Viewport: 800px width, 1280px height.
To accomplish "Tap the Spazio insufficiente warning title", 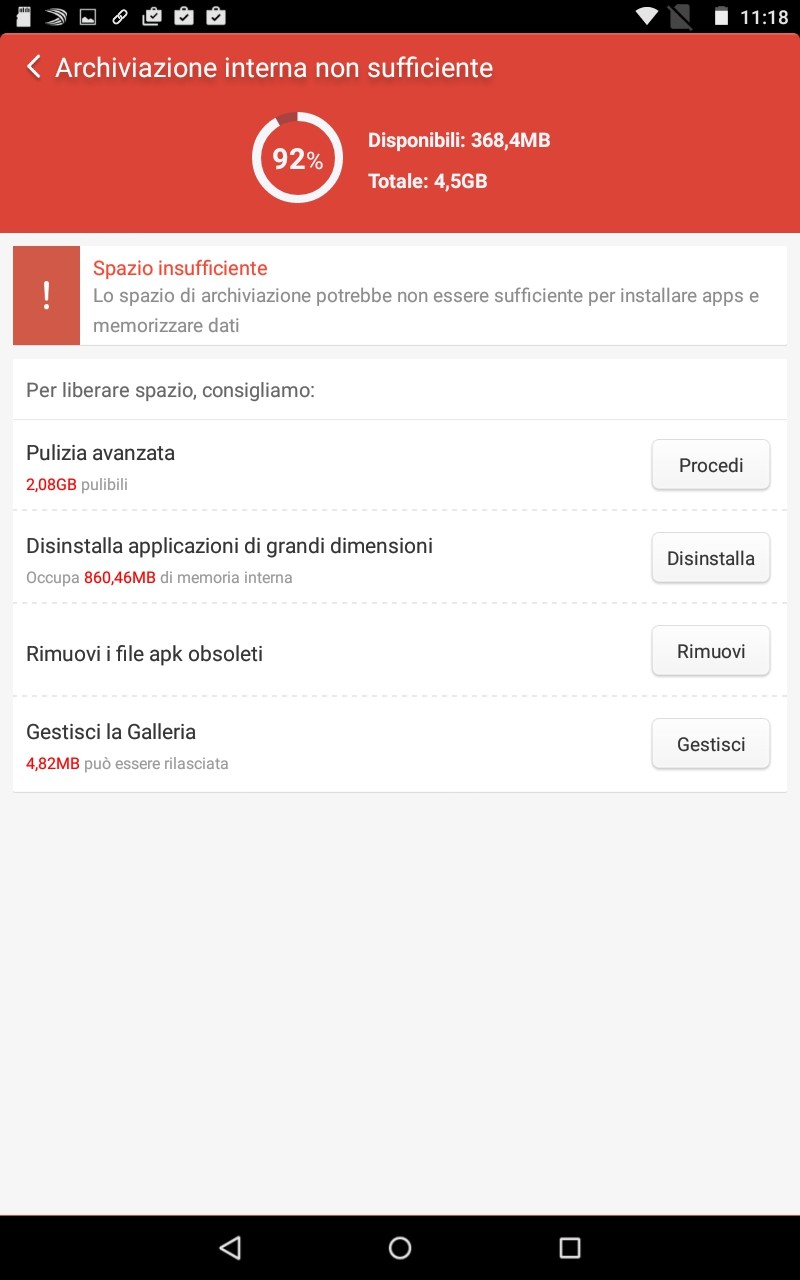I will (x=180, y=268).
